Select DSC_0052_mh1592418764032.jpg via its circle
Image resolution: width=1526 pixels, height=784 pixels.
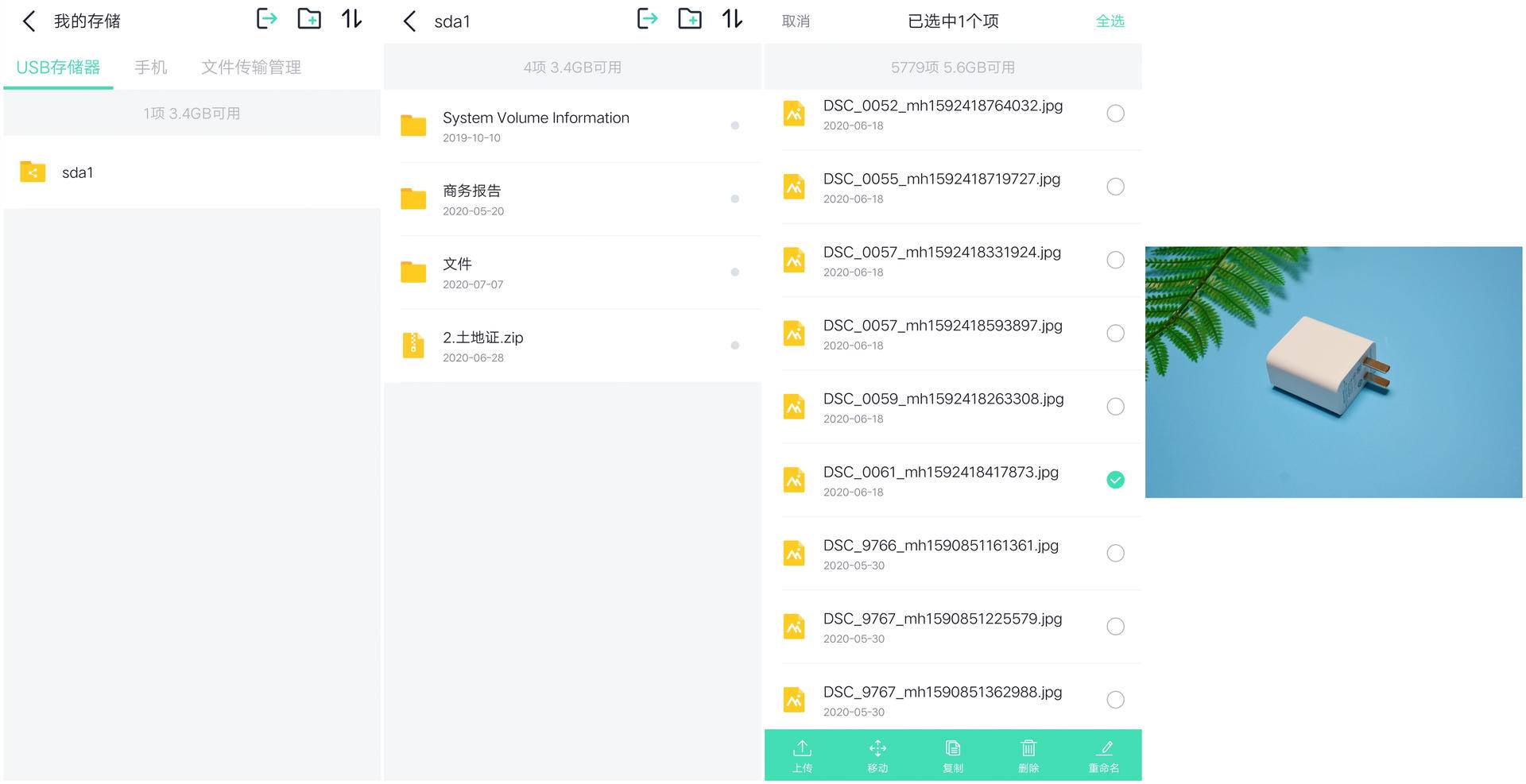(x=1116, y=114)
